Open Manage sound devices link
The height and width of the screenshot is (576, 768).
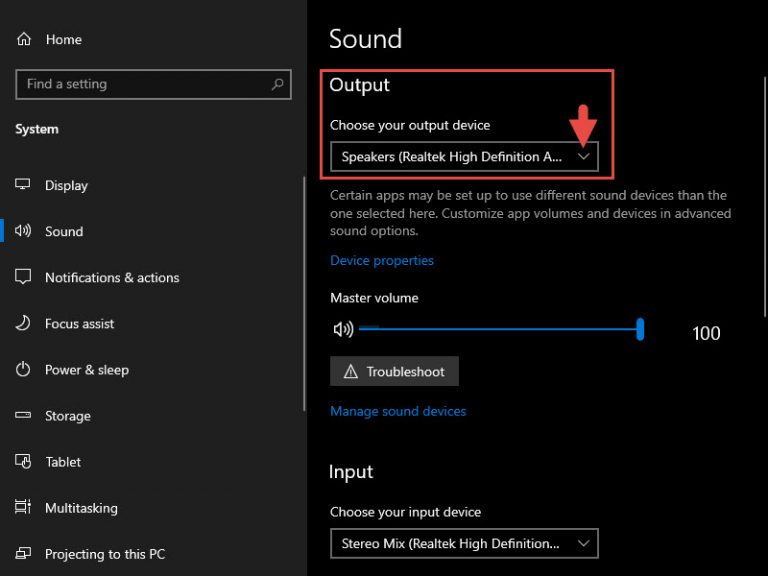tap(398, 411)
